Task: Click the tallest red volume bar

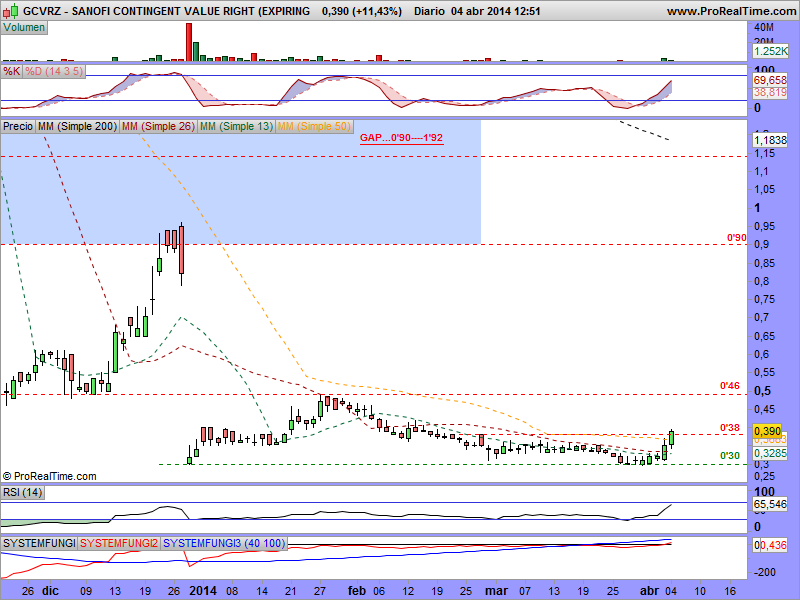Action: tap(189, 42)
